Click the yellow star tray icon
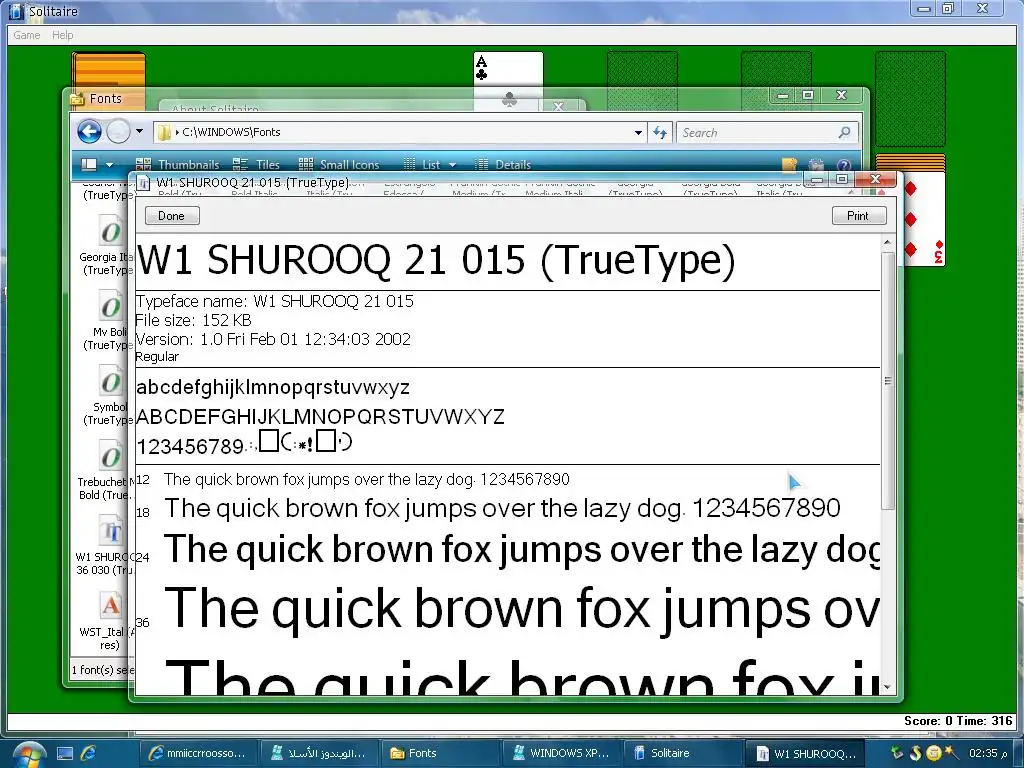 point(950,753)
